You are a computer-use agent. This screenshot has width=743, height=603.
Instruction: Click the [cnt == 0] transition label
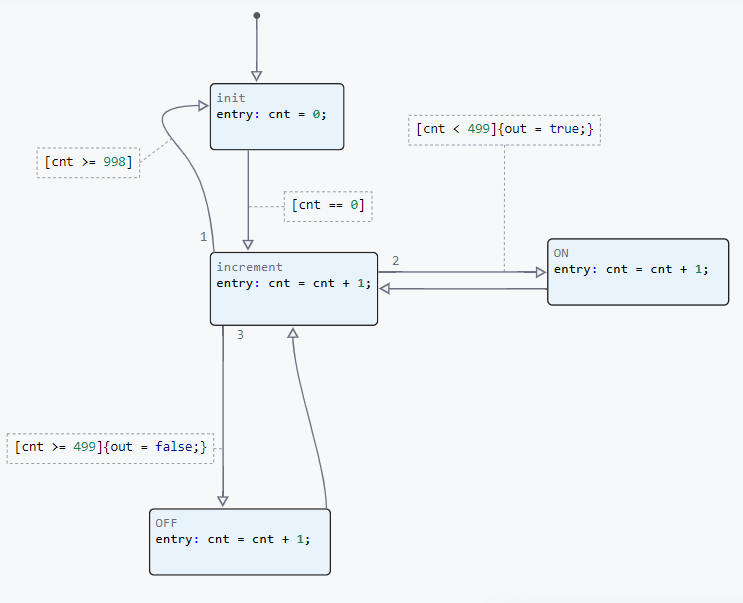click(328, 206)
